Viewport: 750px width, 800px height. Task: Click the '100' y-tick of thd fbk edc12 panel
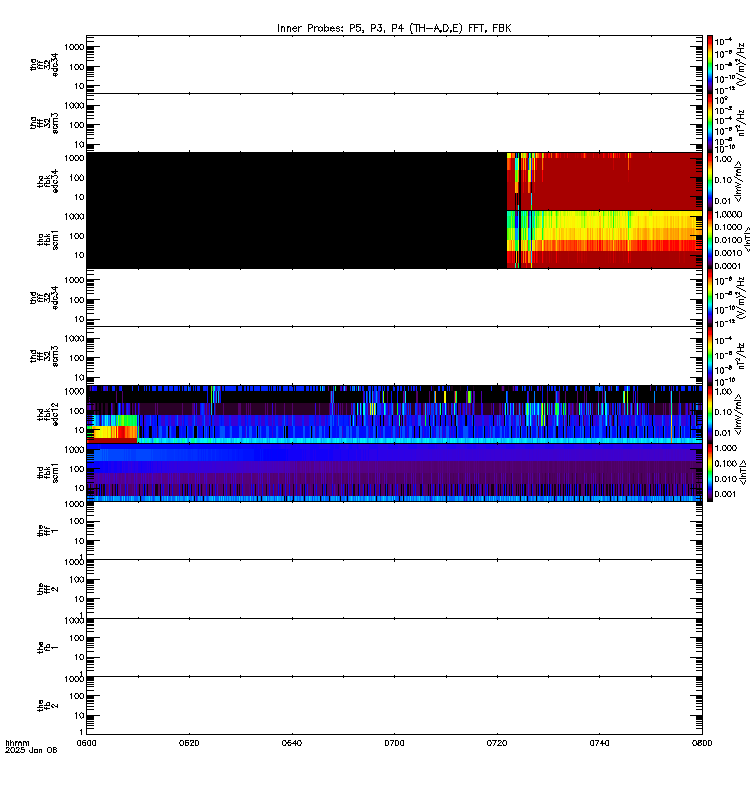coord(77,411)
